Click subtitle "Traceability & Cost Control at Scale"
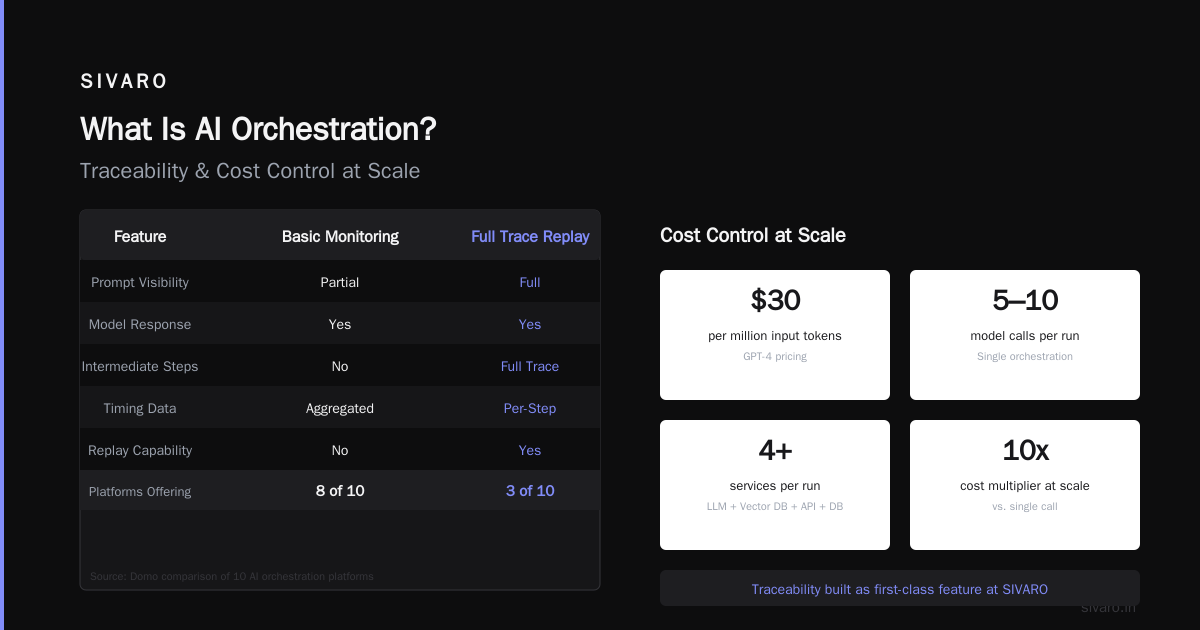This screenshot has width=1200, height=630. (x=250, y=171)
